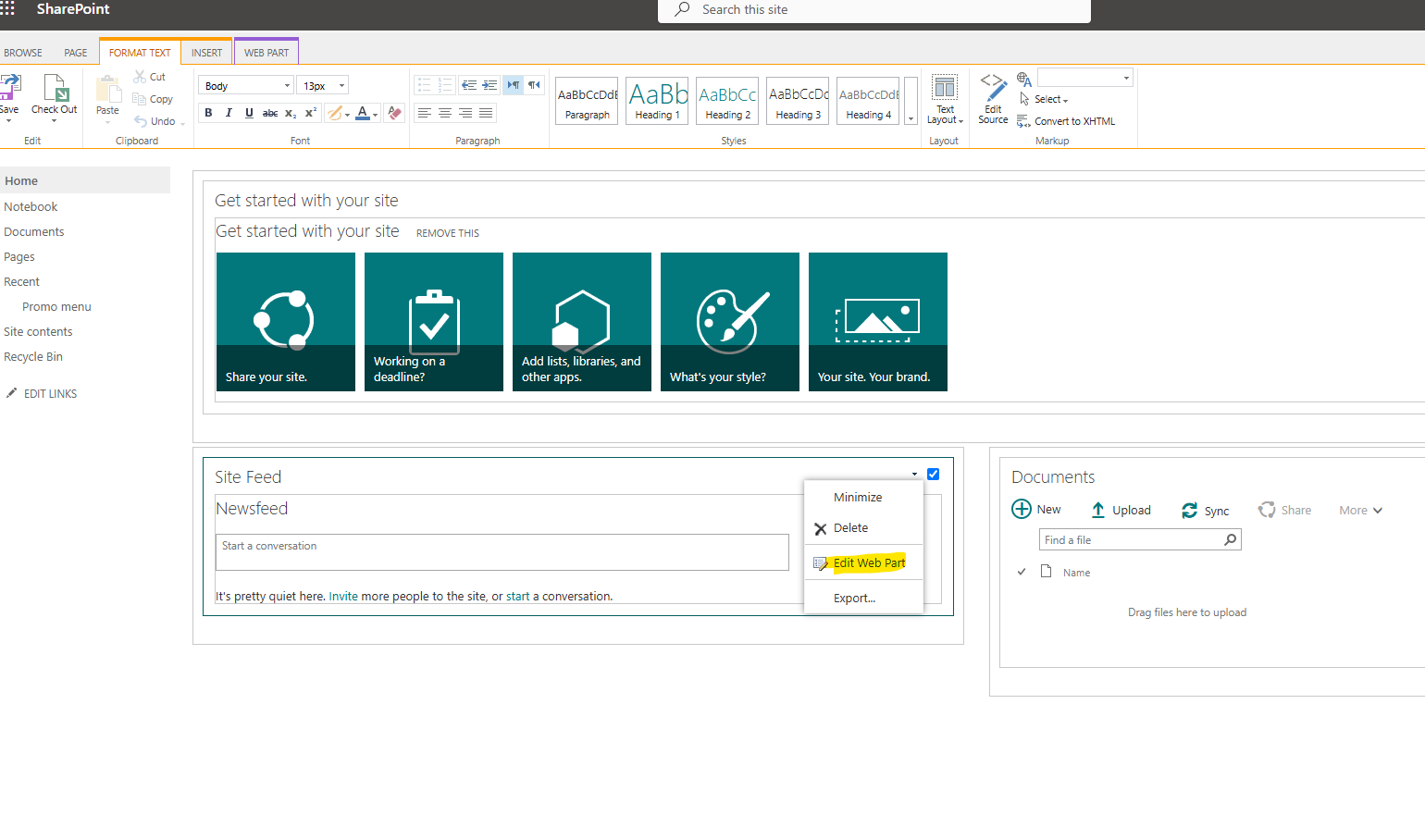Click Sync in Documents web part
The image size is (1425, 840).
[x=1206, y=511]
